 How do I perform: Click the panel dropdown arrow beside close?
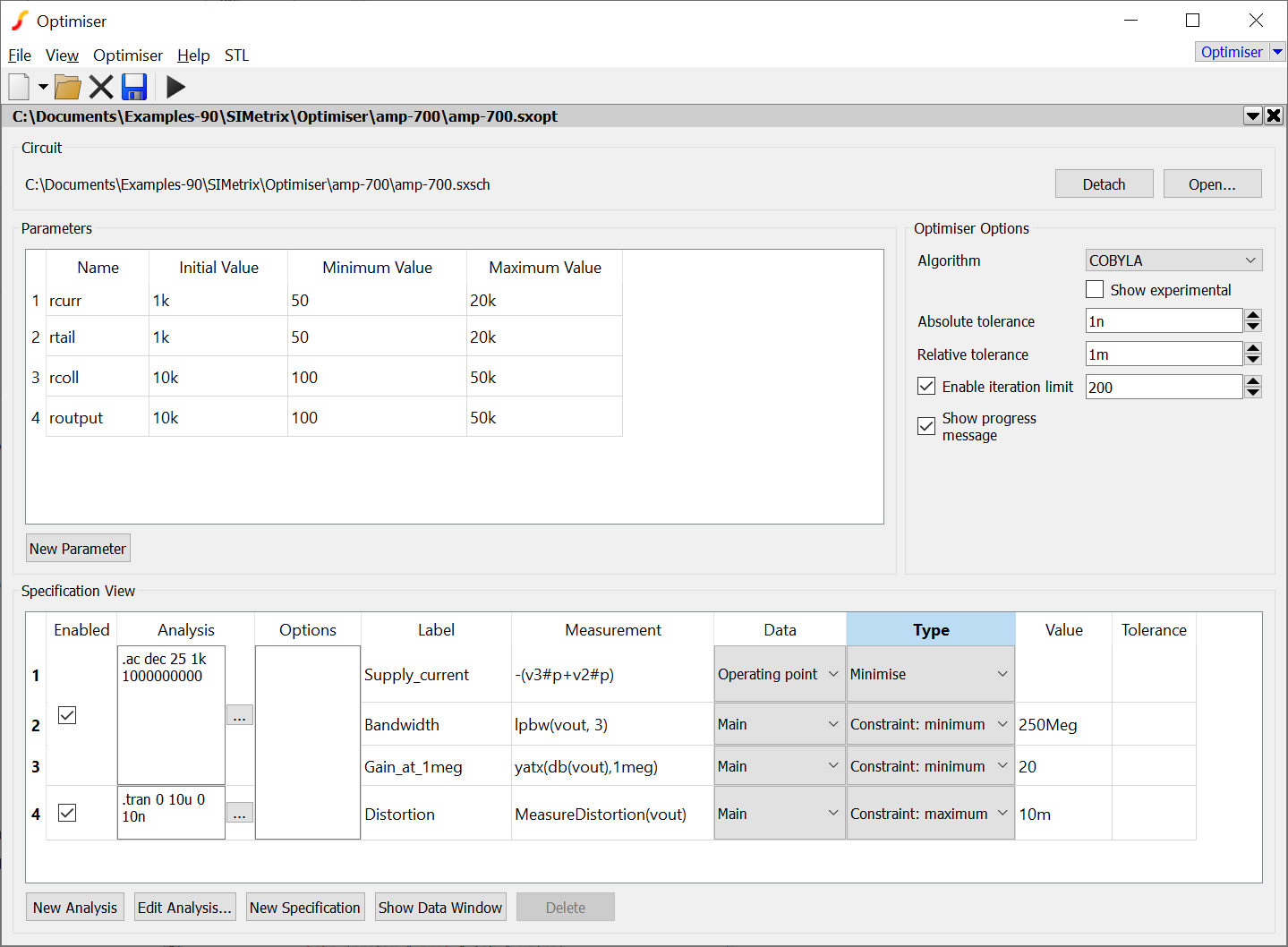[1253, 115]
